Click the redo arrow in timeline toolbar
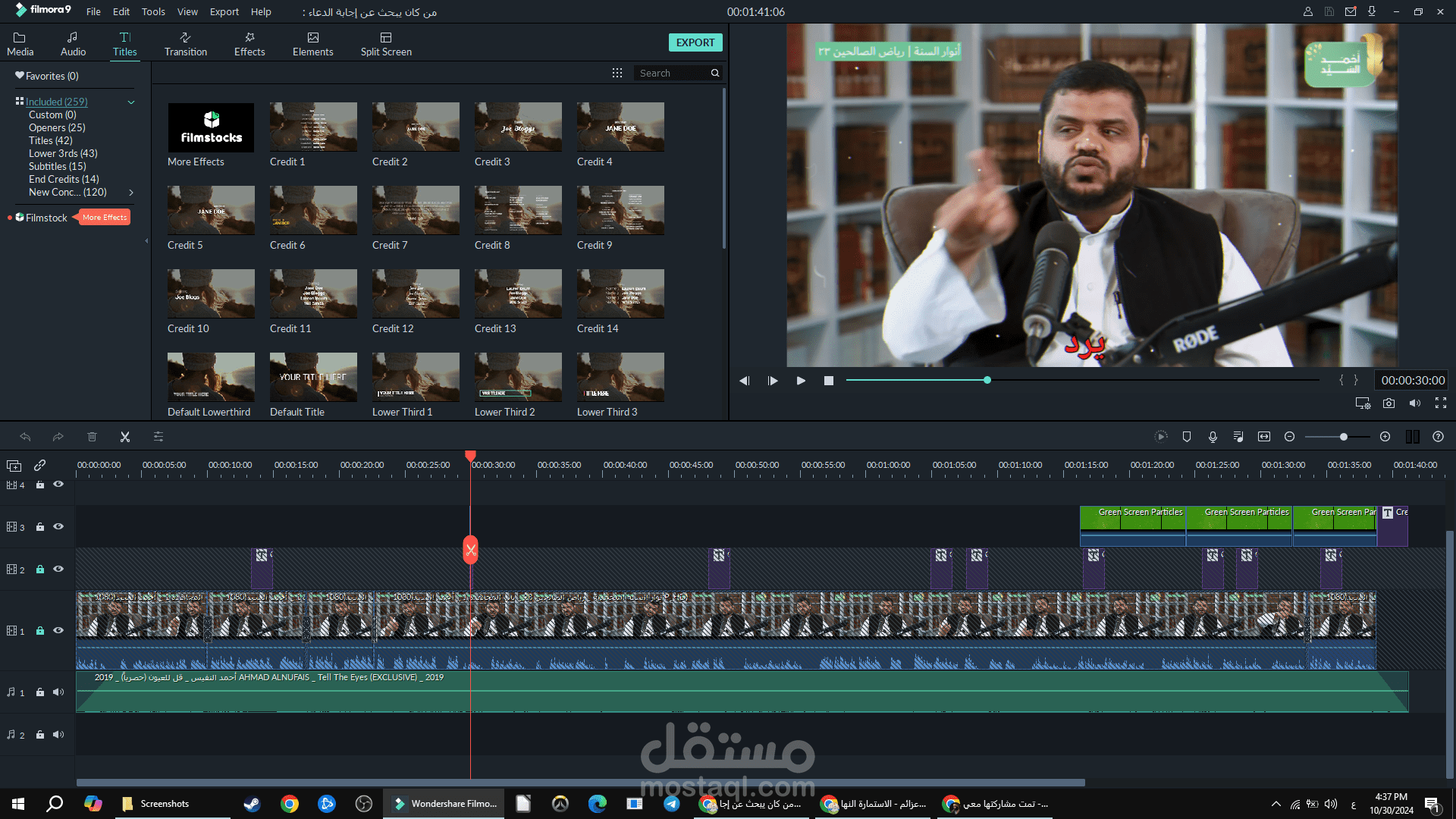The image size is (1456, 819). (x=58, y=437)
